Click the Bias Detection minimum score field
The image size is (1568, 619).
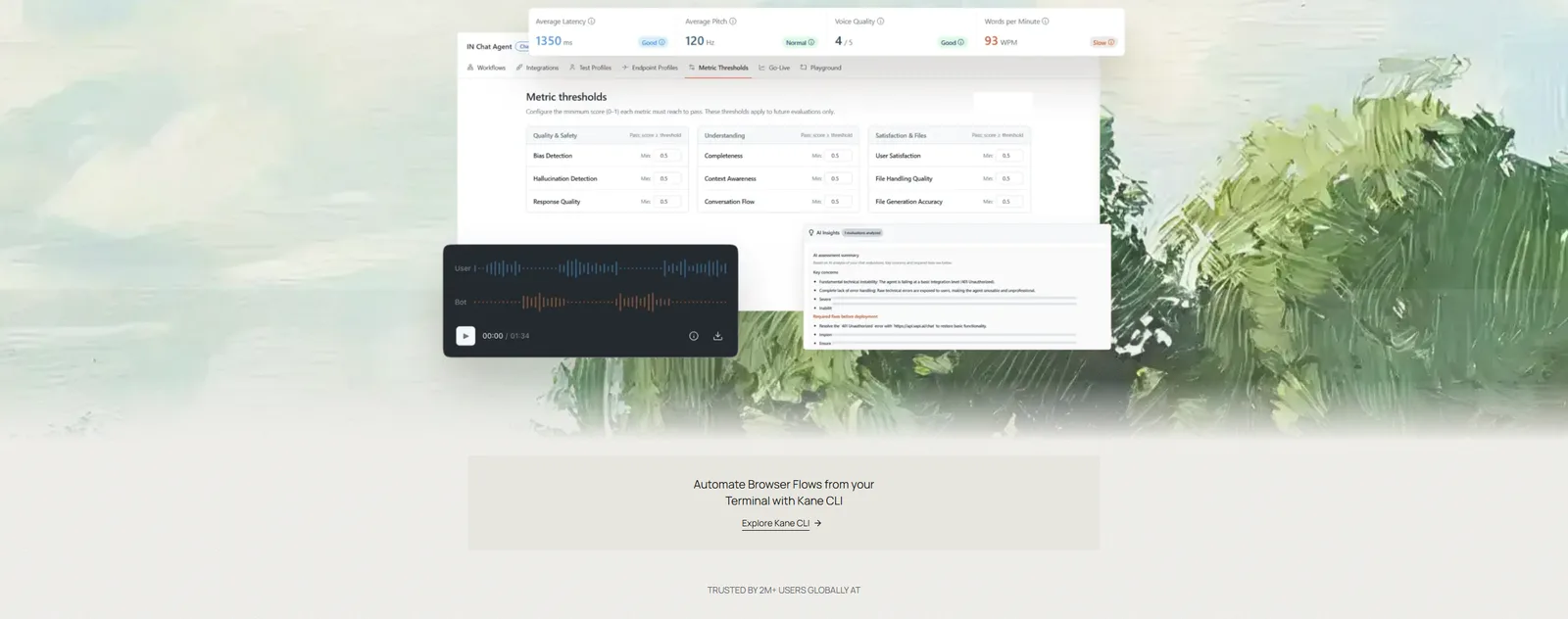(x=668, y=156)
